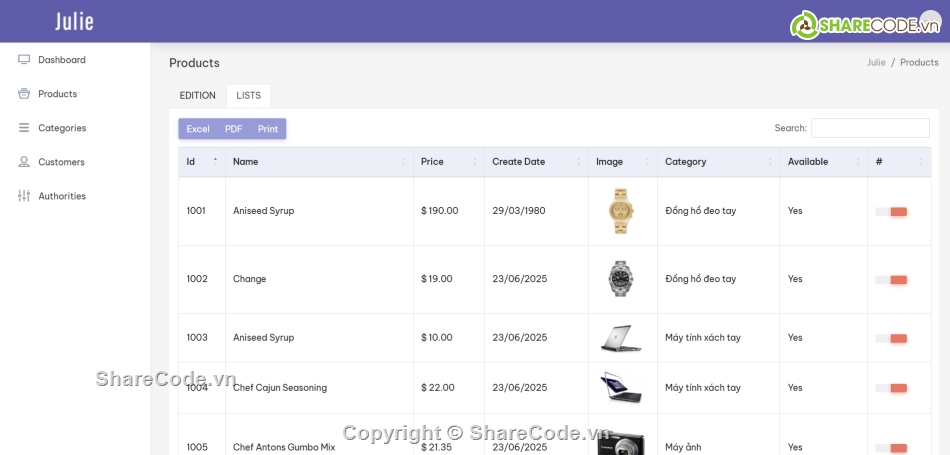Click the 'Products' page heading
The width and height of the screenshot is (950, 455).
pos(194,63)
